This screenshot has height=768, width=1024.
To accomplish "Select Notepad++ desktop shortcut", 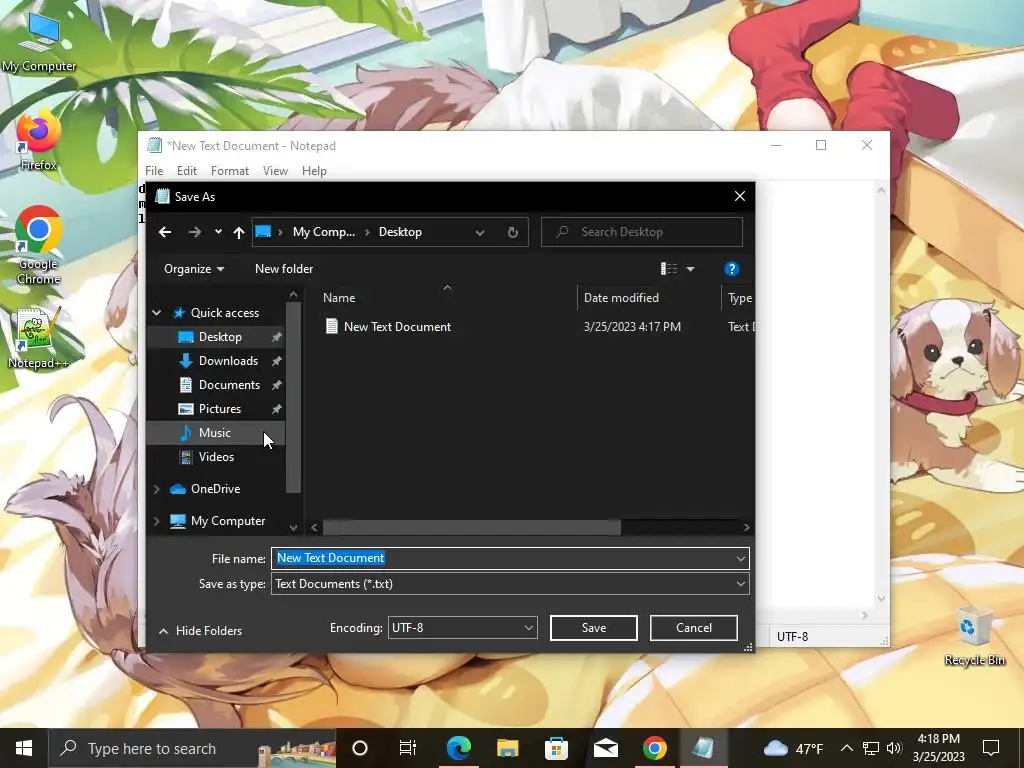I will [39, 338].
